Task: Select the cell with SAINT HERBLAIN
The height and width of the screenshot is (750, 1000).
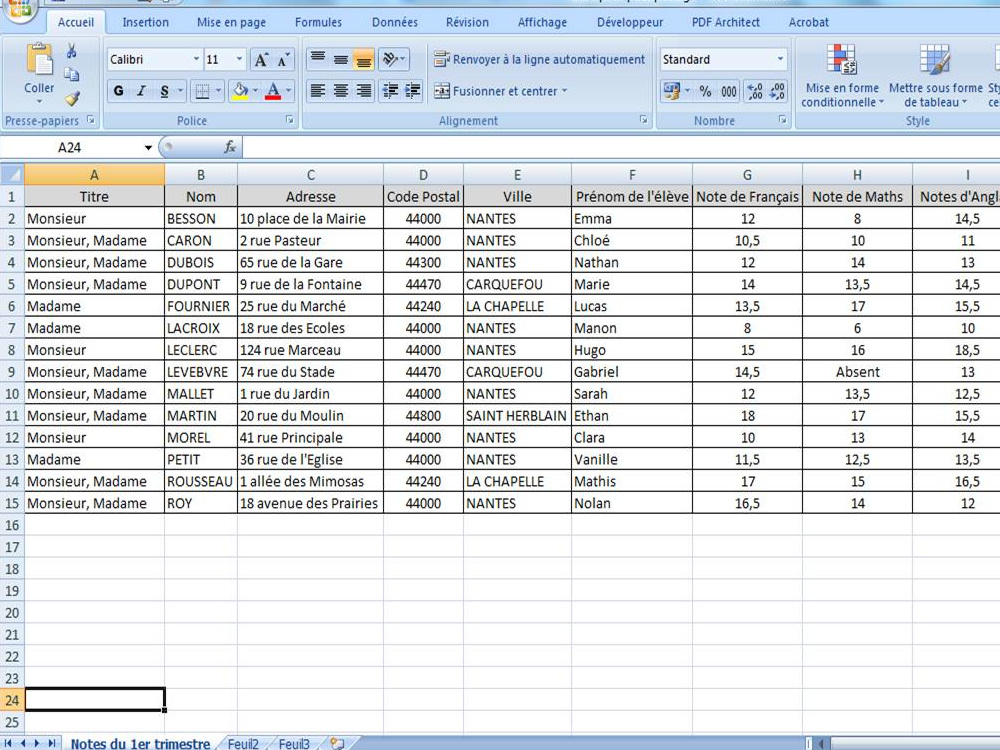Action: click(517, 416)
